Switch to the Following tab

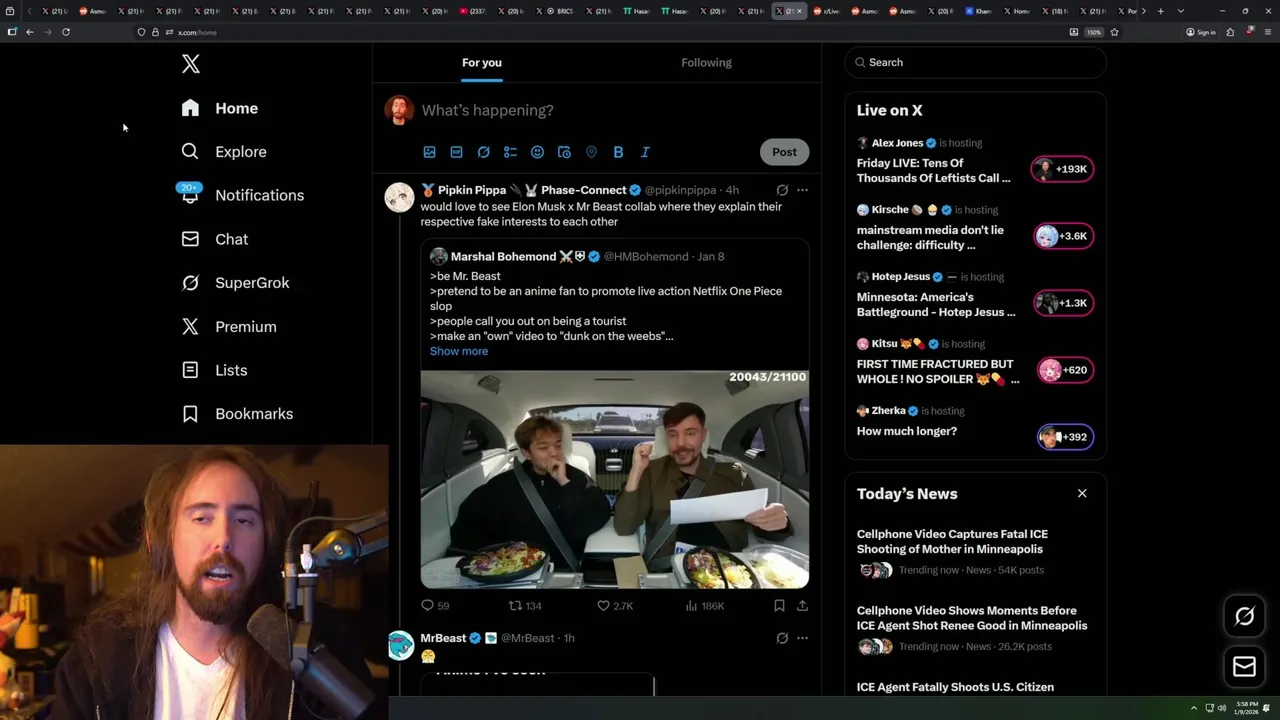(706, 62)
